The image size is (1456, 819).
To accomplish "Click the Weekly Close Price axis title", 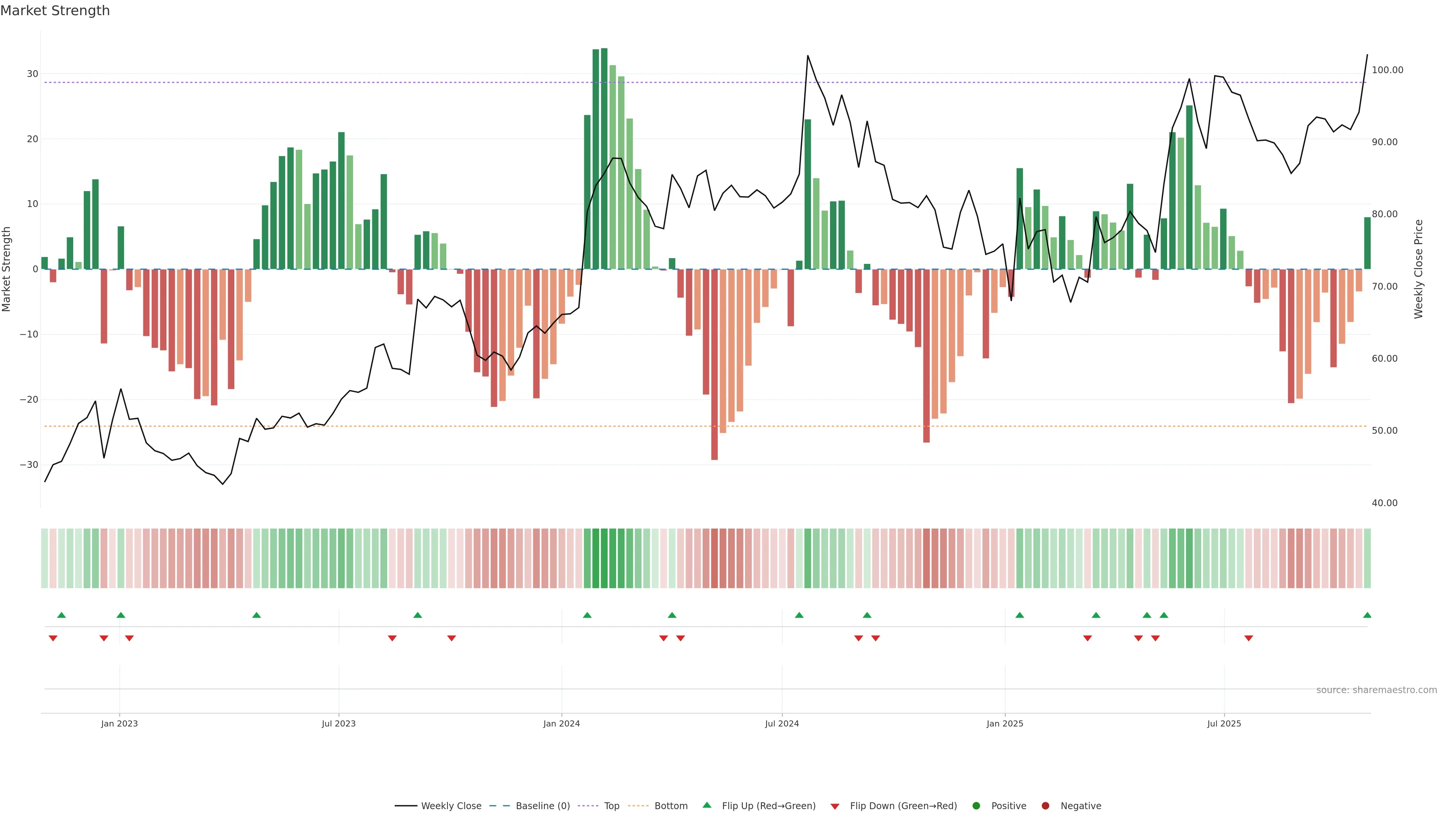I will (x=1419, y=269).
